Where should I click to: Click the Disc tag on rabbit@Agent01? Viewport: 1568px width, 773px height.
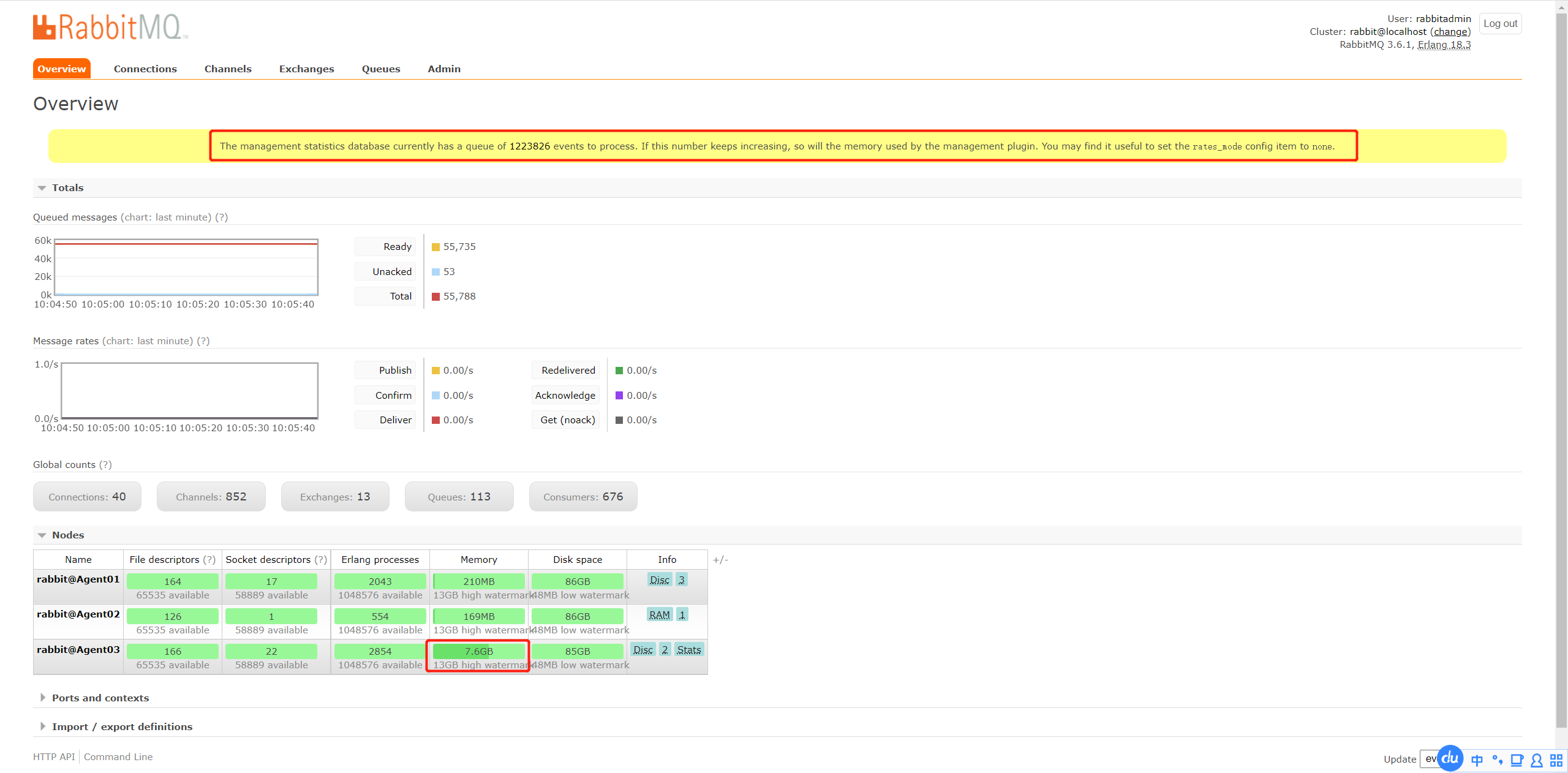(x=659, y=580)
